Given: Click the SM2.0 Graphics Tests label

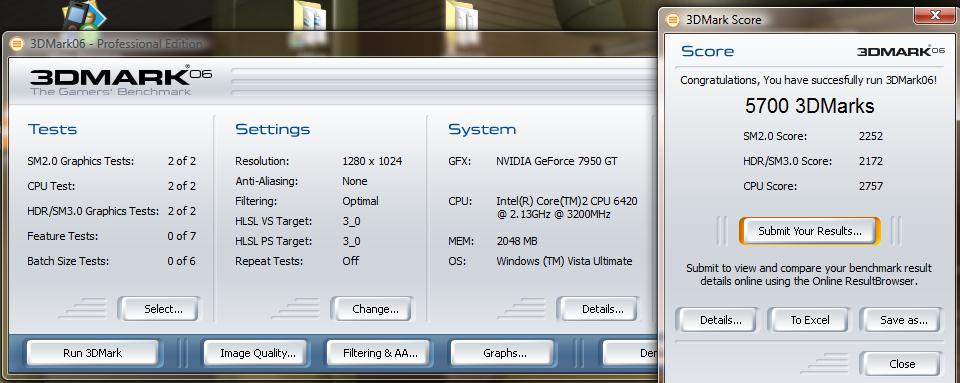Looking at the screenshot, I should (80, 161).
